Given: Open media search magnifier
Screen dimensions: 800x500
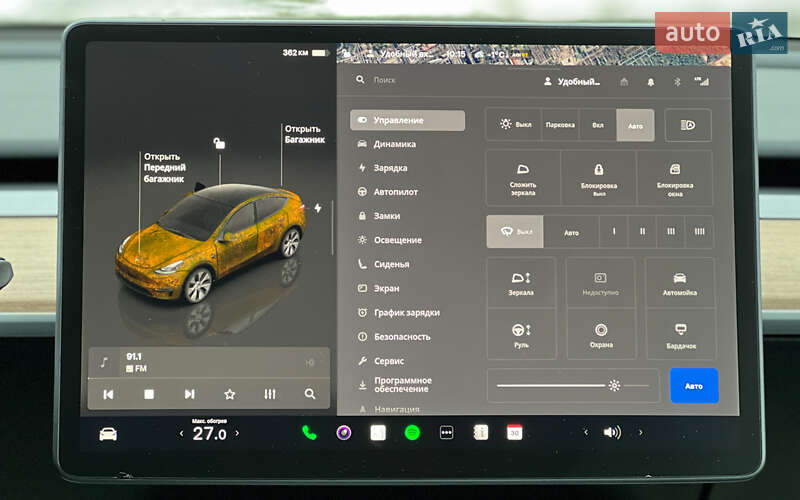Looking at the screenshot, I should (310, 394).
